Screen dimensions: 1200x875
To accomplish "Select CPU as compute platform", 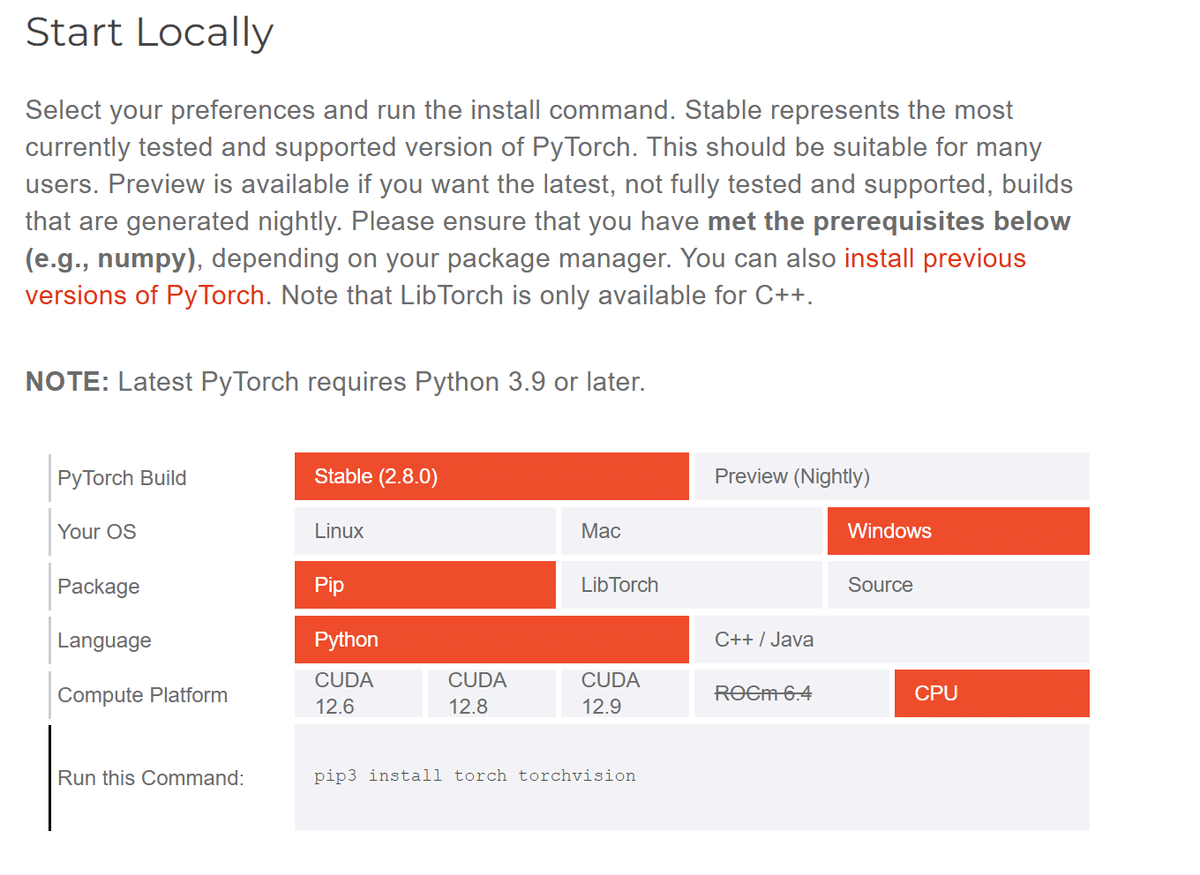I will [x=991, y=693].
